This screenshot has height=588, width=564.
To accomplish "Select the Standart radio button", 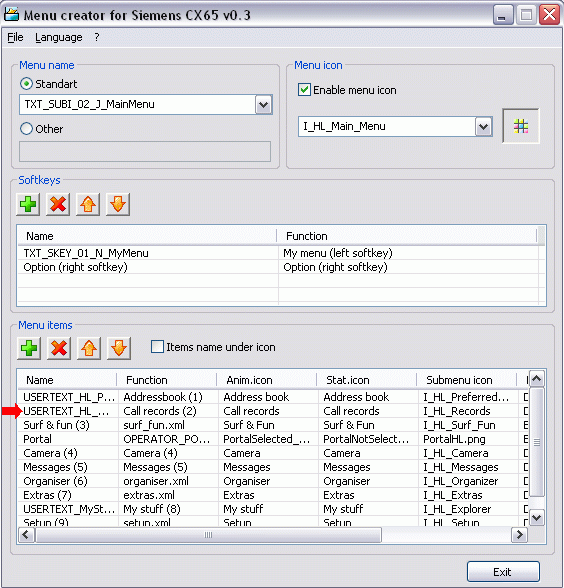I will click(x=26, y=84).
